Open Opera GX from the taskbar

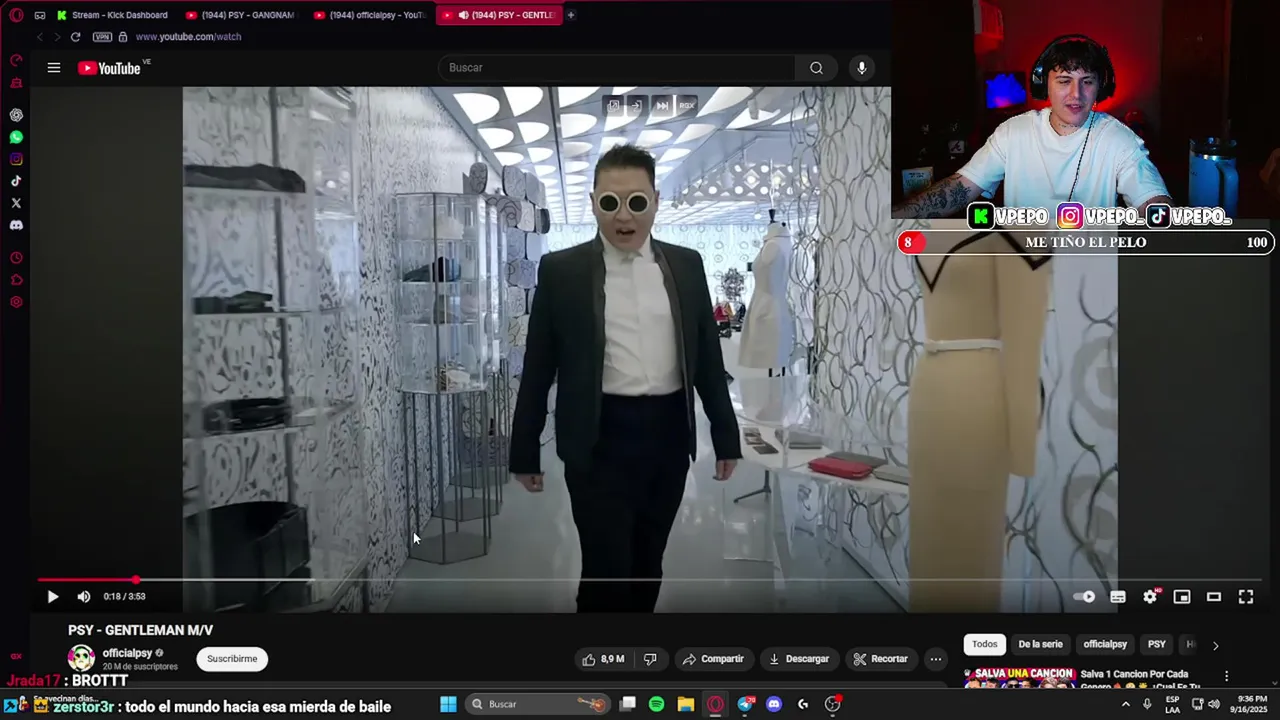[715, 704]
